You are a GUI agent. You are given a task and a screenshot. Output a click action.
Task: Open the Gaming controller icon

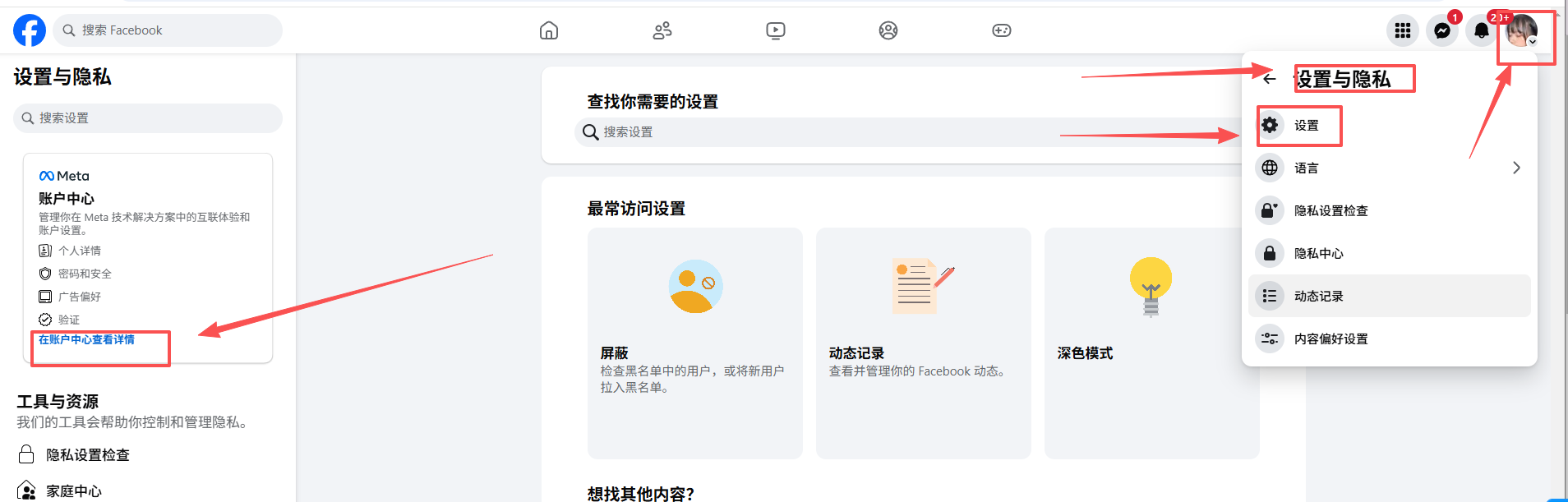point(1001,30)
